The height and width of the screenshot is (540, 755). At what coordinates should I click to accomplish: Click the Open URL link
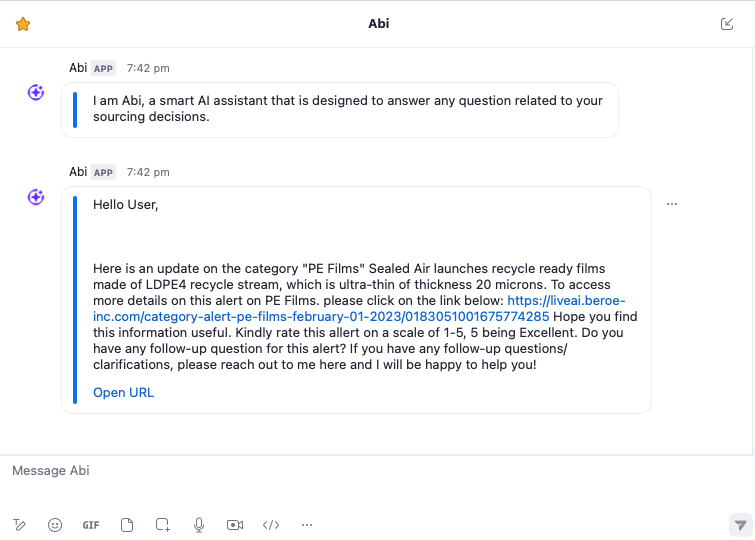click(x=123, y=392)
